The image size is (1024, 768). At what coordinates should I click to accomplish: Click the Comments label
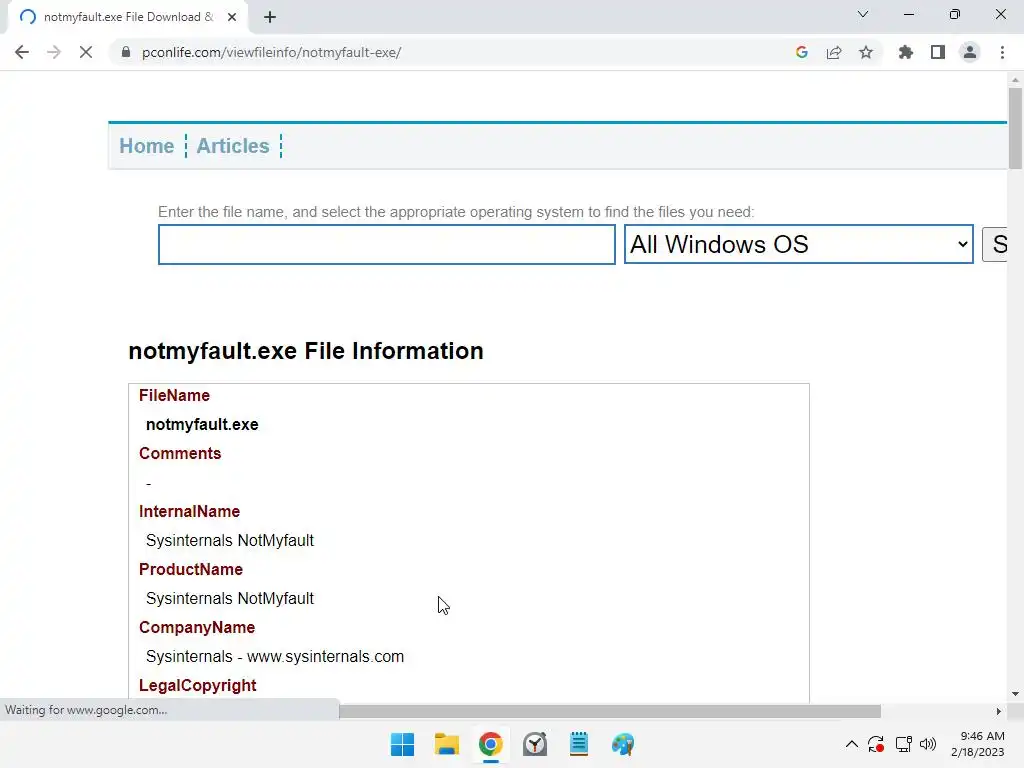(x=180, y=453)
